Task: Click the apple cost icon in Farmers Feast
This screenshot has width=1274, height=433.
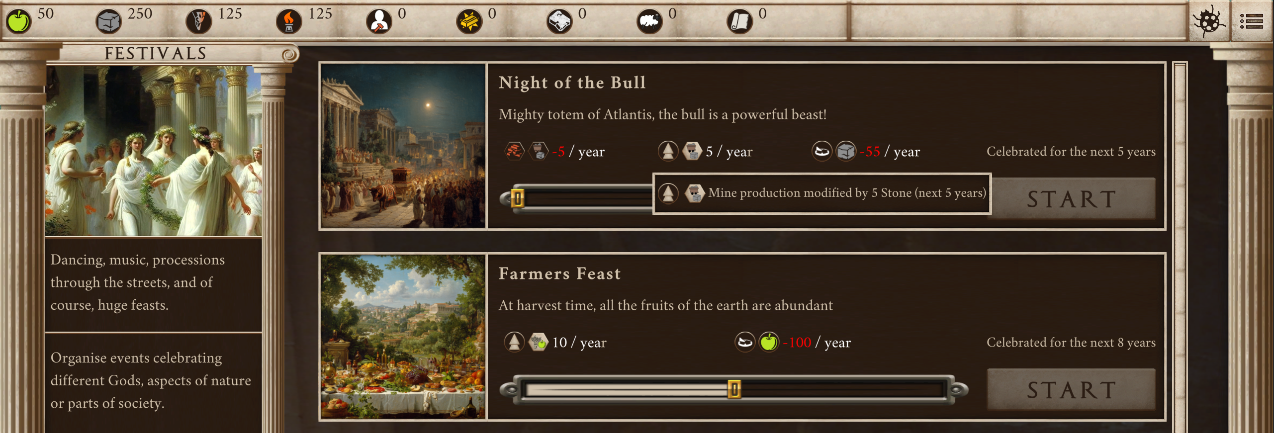Action: pos(768,342)
